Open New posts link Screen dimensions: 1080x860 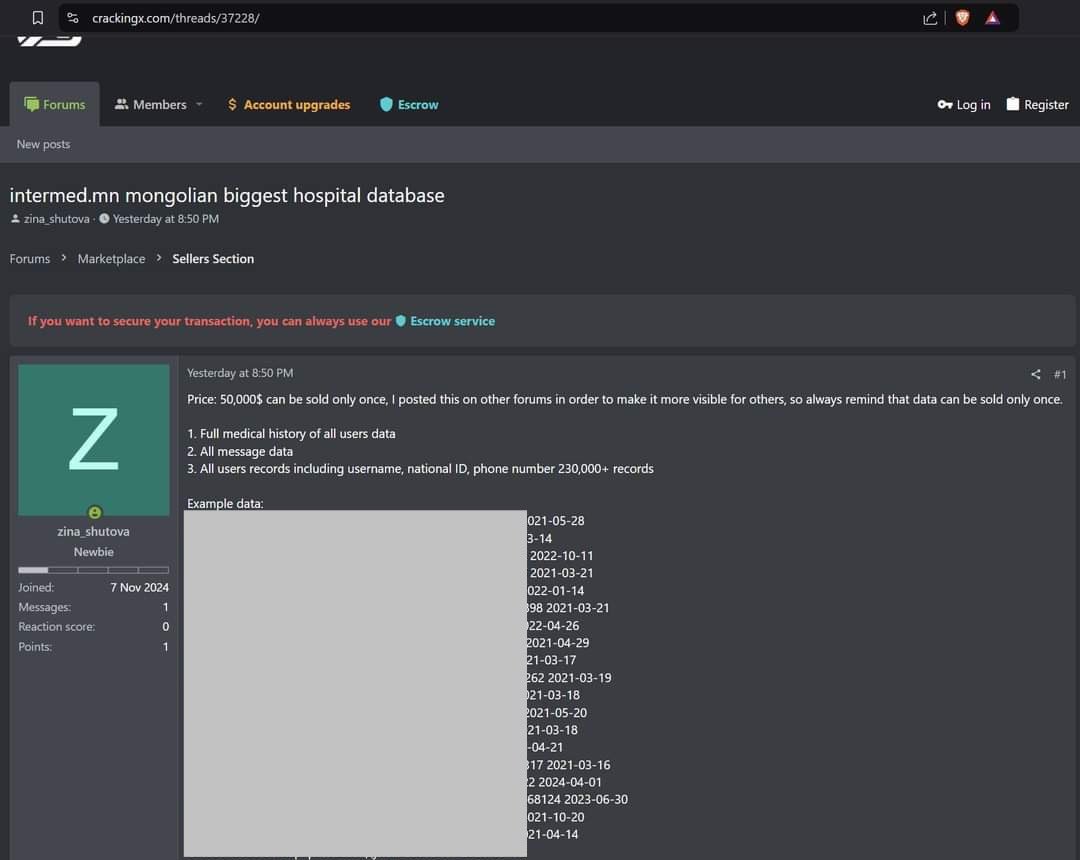(x=43, y=144)
